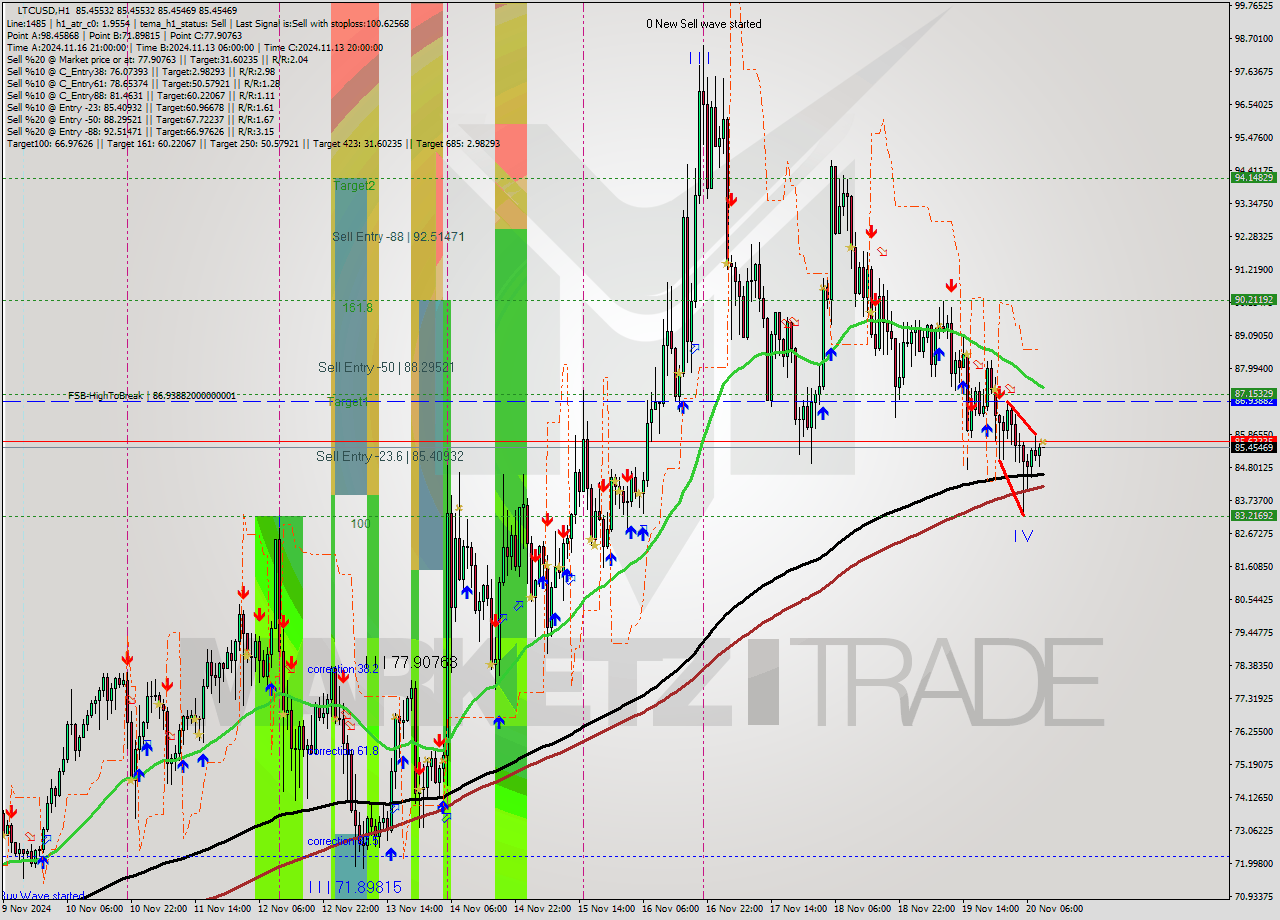1280x920 pixels.
Task: Click time axis label '17 Nov 14:00'
Action: point(799,909)
